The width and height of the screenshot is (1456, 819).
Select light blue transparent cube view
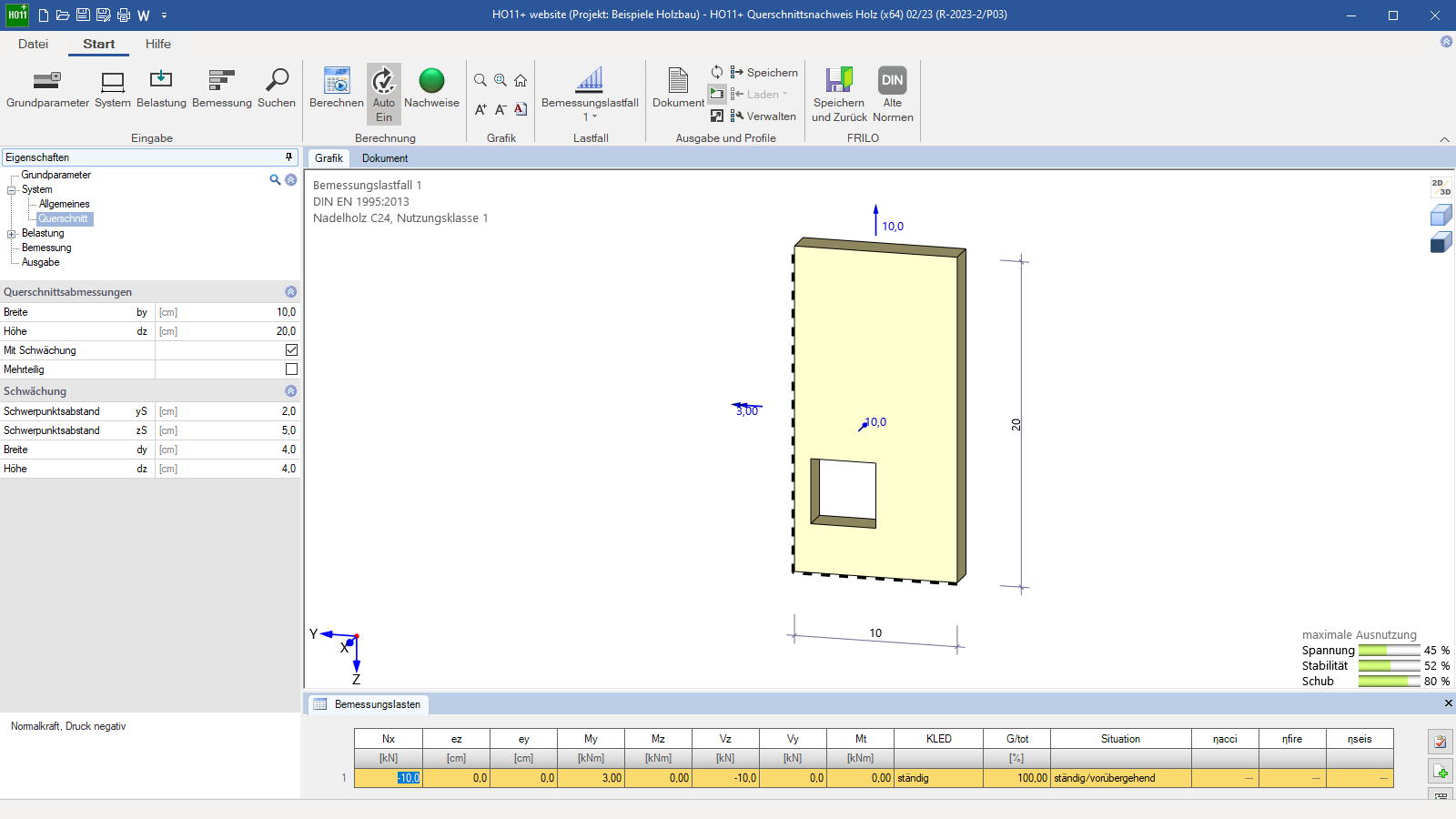[1441, 215]
